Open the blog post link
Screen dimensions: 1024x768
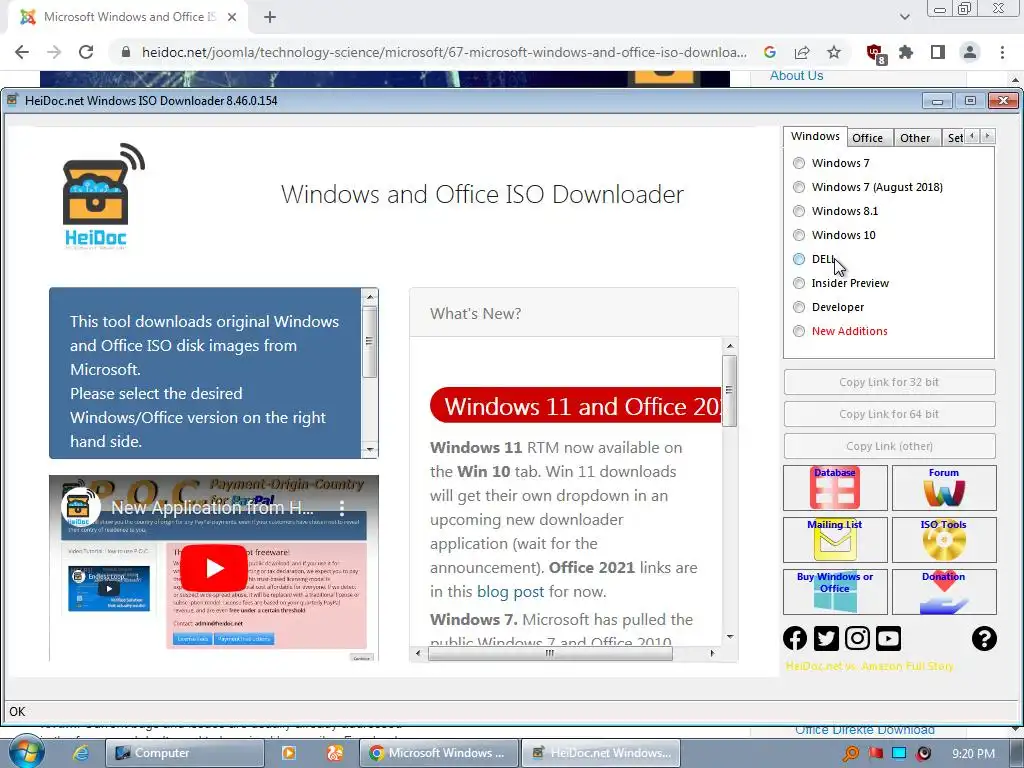pyautogui.click(x=510, y=592)
